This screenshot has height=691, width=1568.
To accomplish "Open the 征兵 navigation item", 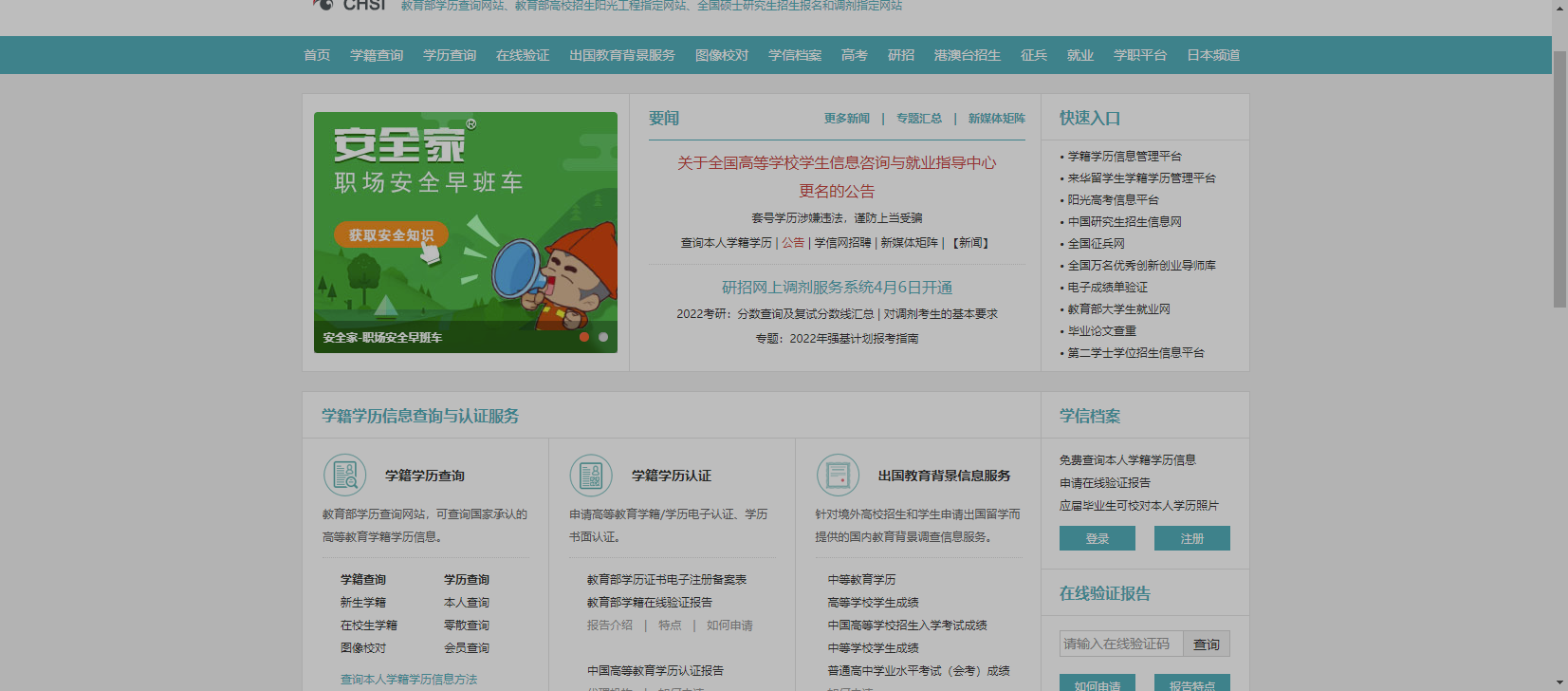I will coord(1034,55).
